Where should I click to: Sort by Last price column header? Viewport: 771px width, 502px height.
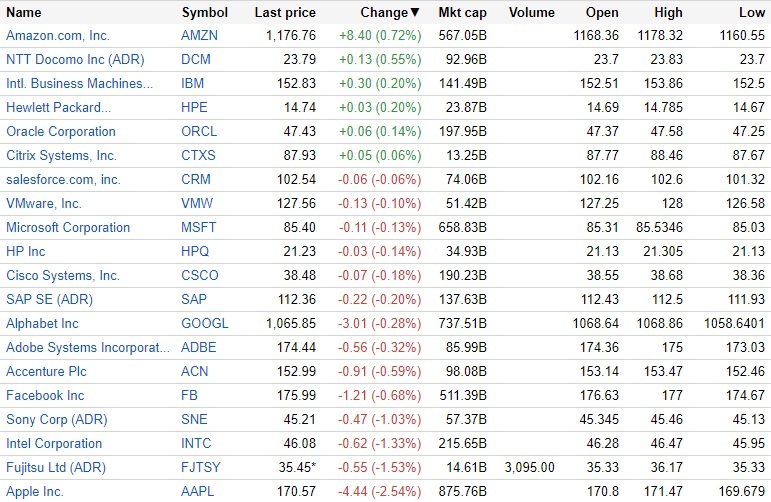click(x=284, y=13)
